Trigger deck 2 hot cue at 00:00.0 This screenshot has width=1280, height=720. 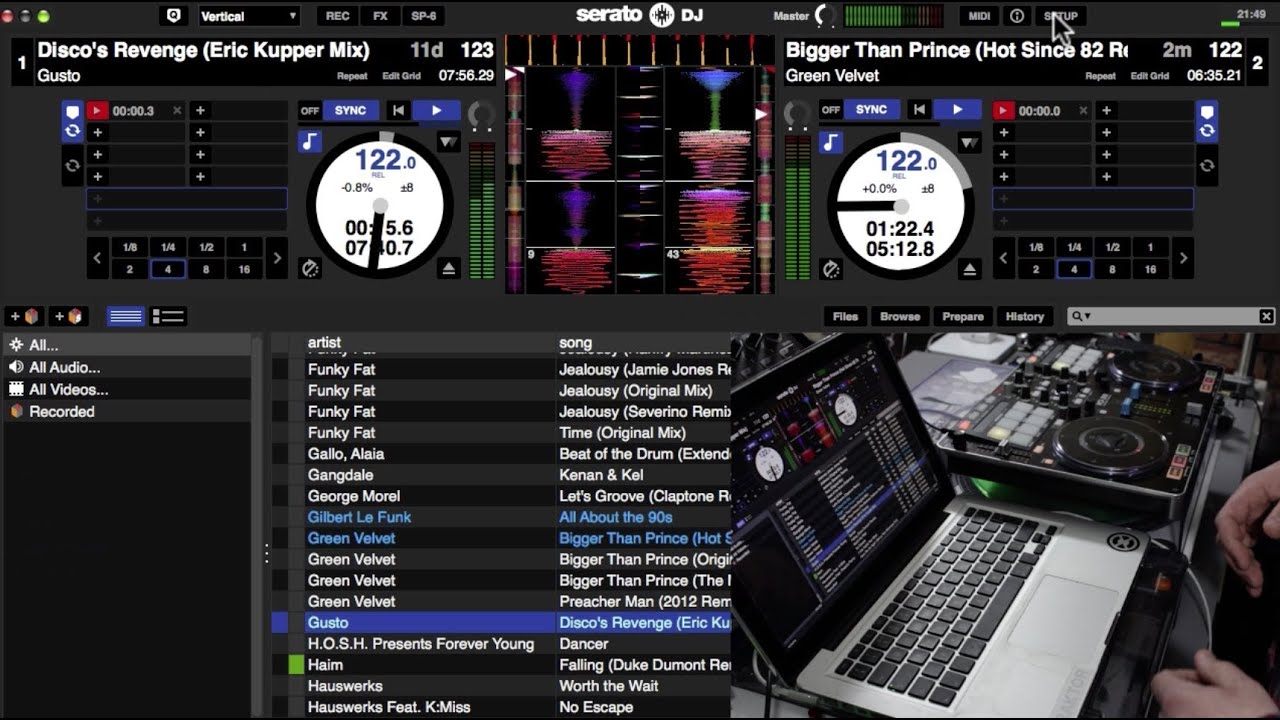coord(1003,111)
